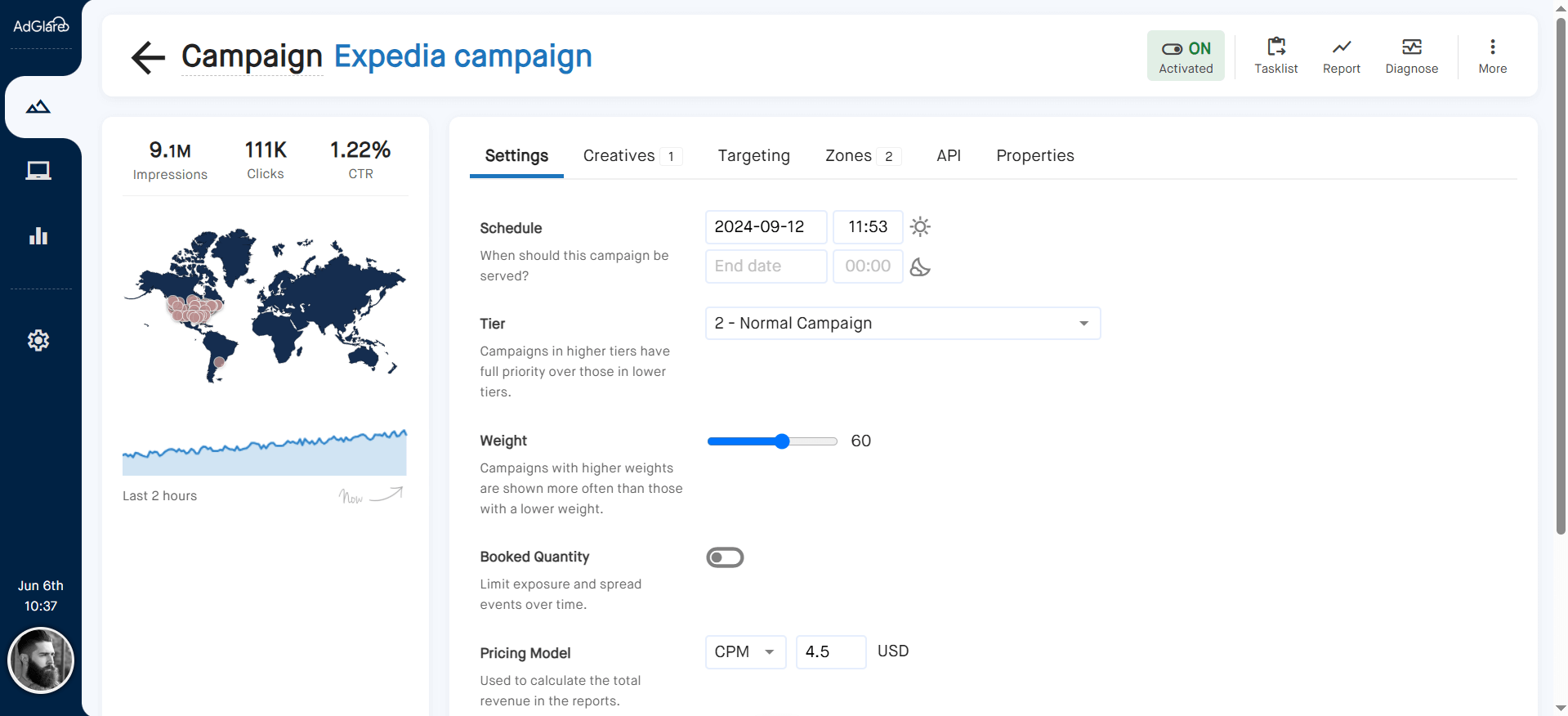This screenshot has width=1568, height=716.
Task: Open the More options menu
Action: pyautogui.click(x=1492, y=56)
